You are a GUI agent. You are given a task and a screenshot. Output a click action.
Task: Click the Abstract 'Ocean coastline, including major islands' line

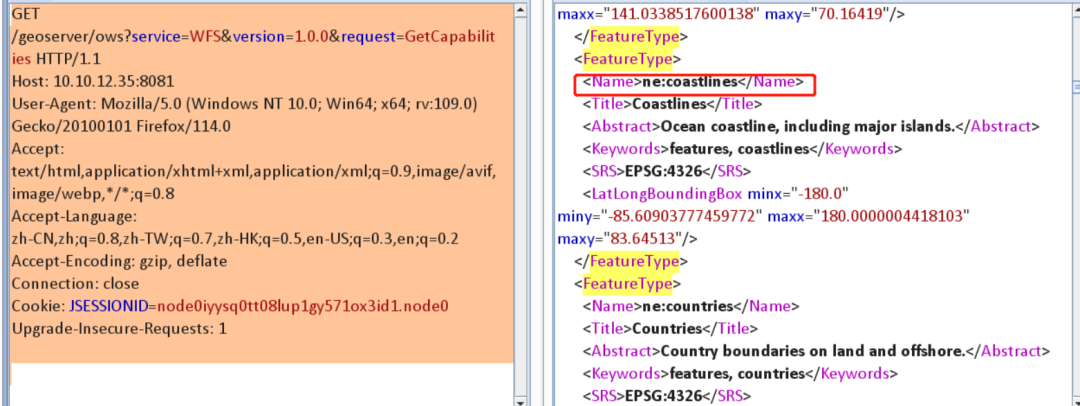tap(811, 127)
